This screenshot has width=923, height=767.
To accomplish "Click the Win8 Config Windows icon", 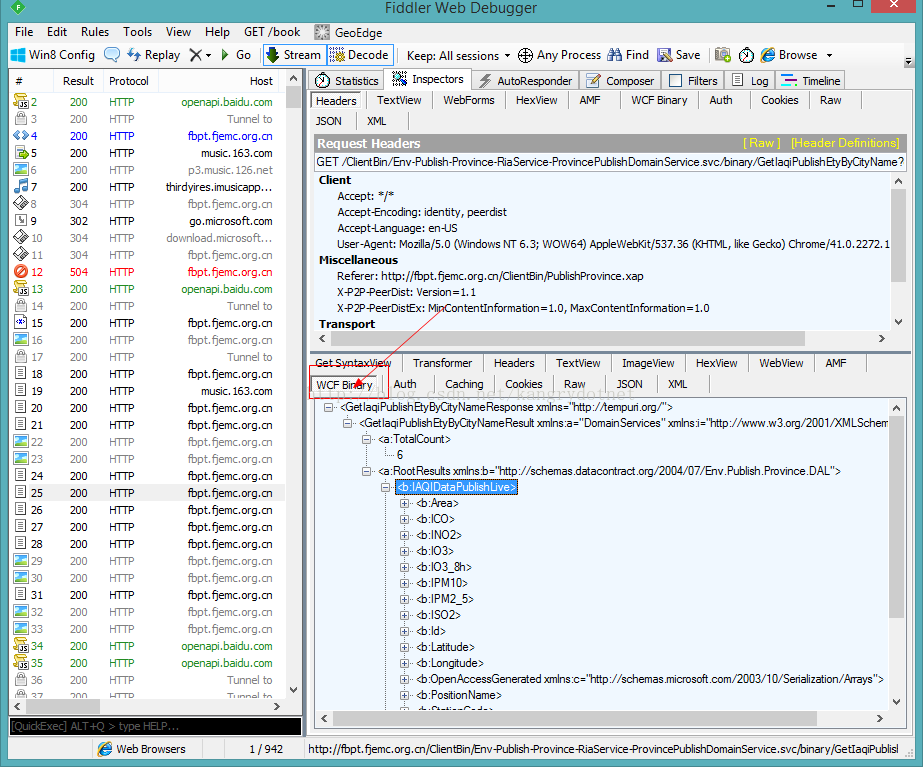I will point(18,55).
